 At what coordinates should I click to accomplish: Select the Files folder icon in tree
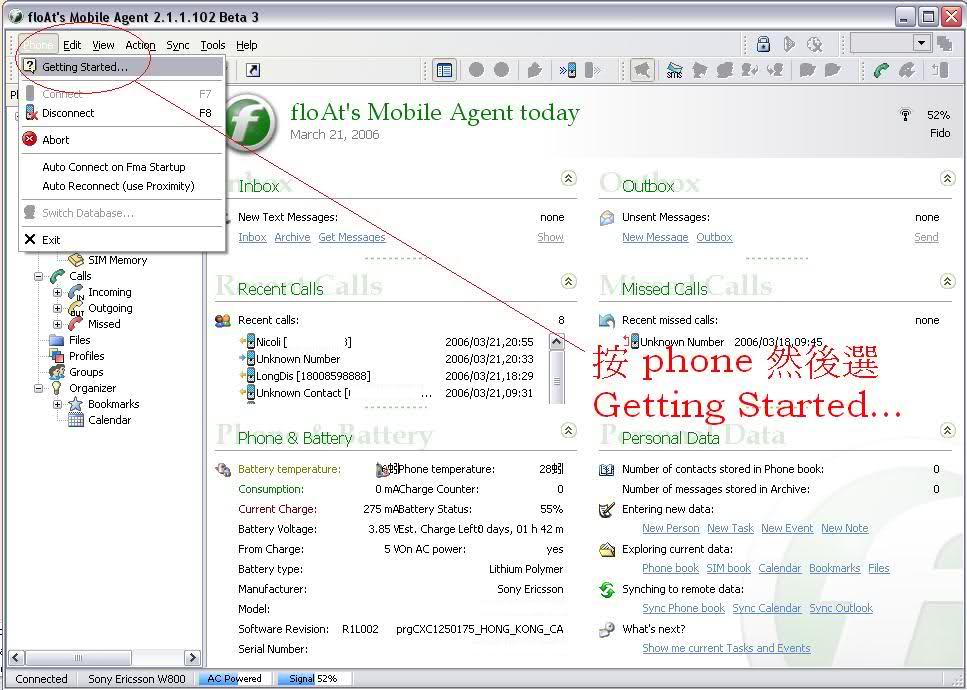click(57, 340)
